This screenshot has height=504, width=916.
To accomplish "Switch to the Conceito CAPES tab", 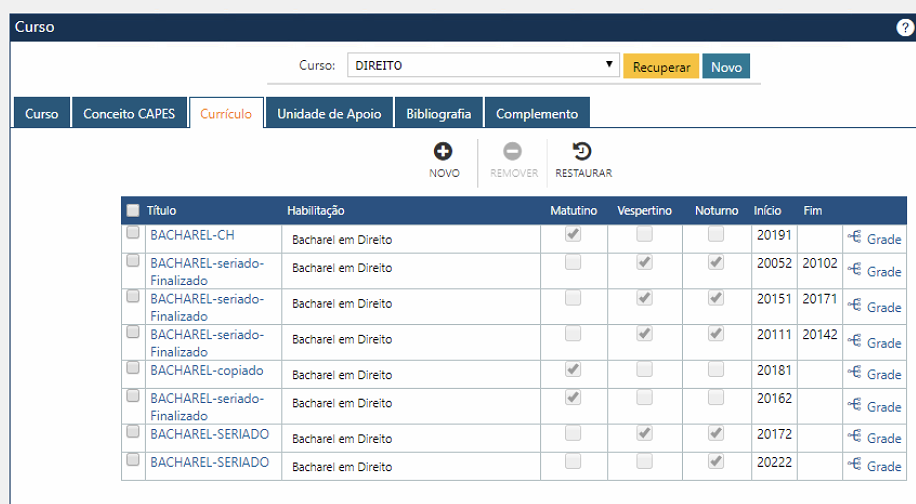I will 129,113.
